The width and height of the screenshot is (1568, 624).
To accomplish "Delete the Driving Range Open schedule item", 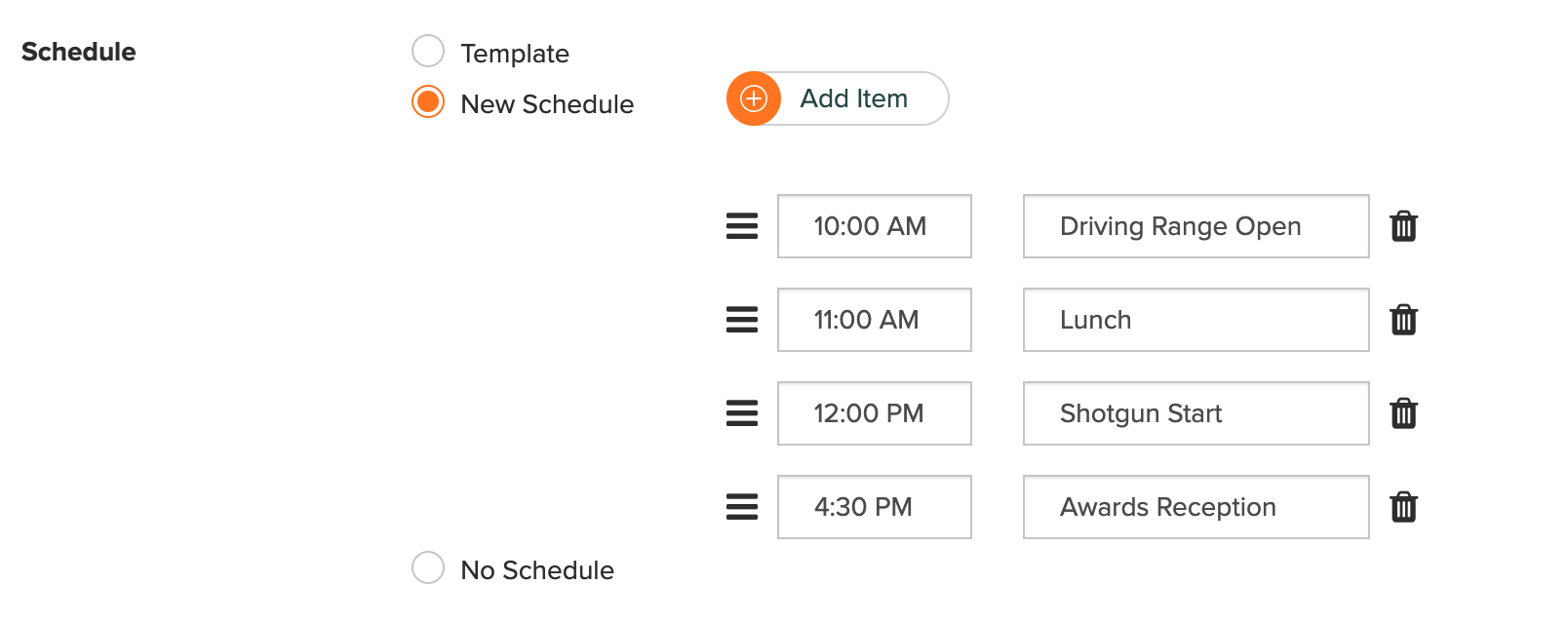I will [x=1403, y=226].
